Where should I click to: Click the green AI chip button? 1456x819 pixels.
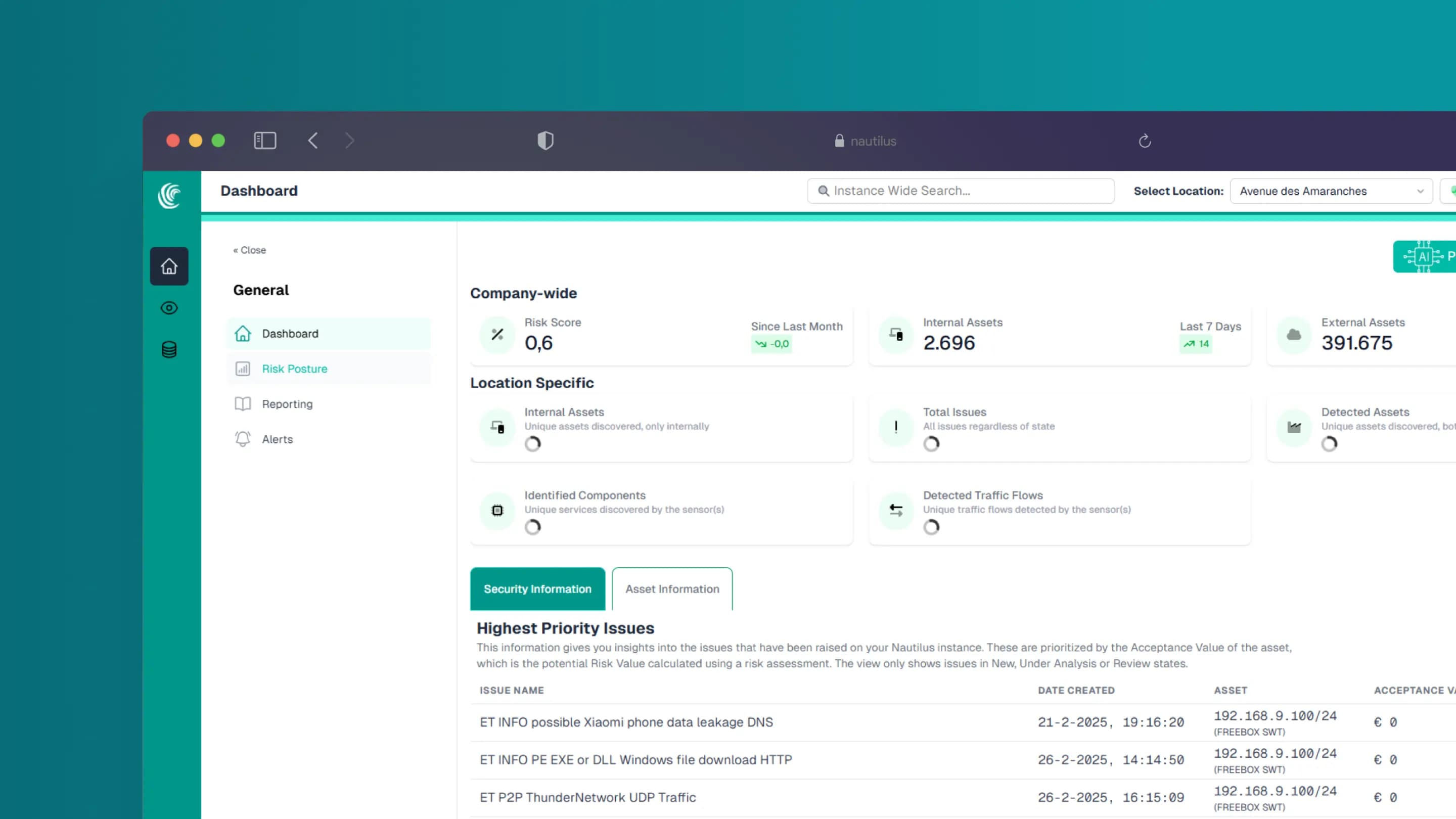coord(1424,257)
